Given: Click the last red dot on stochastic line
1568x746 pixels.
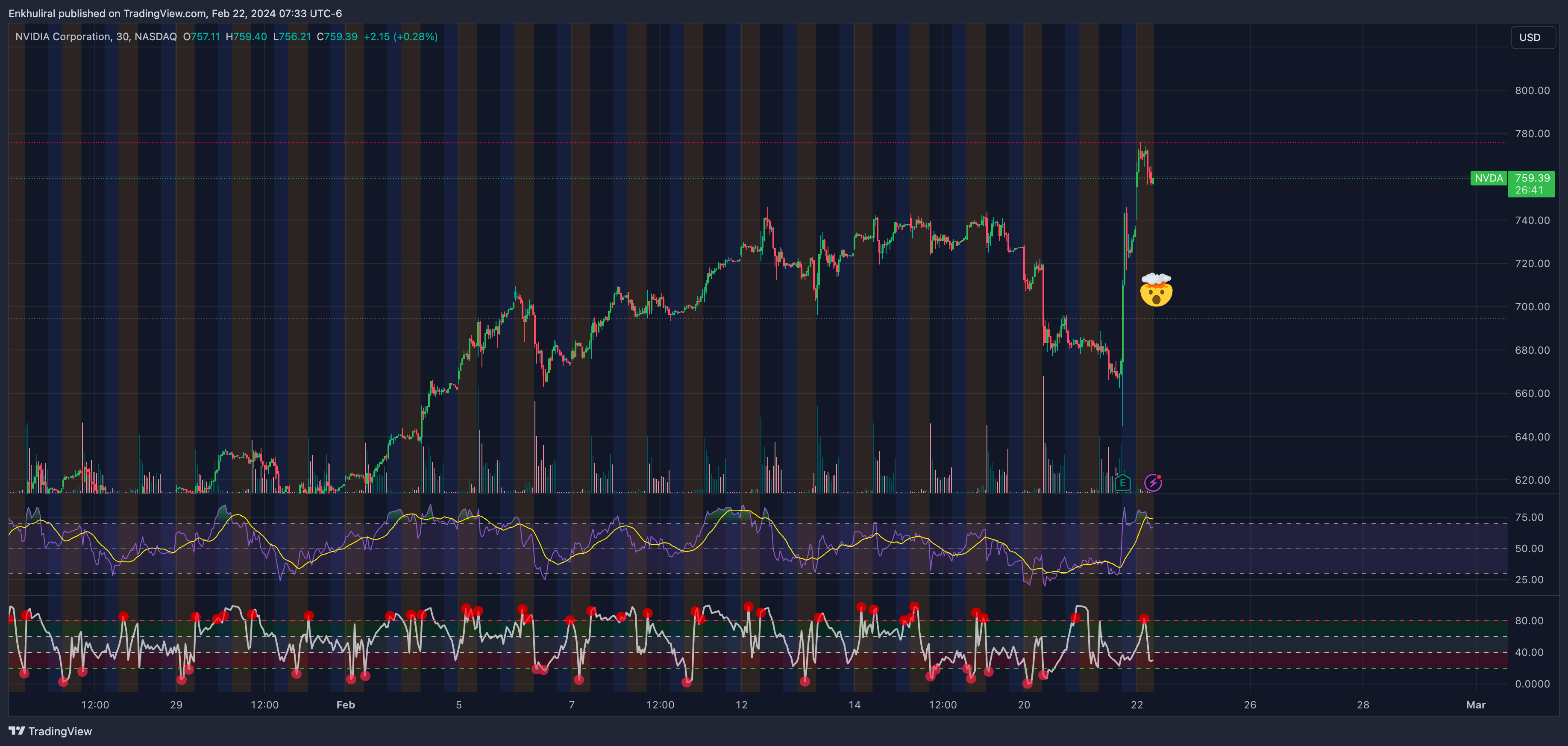Looking at the screenshot, I should pyautogui.click(x=1144, y=619).
